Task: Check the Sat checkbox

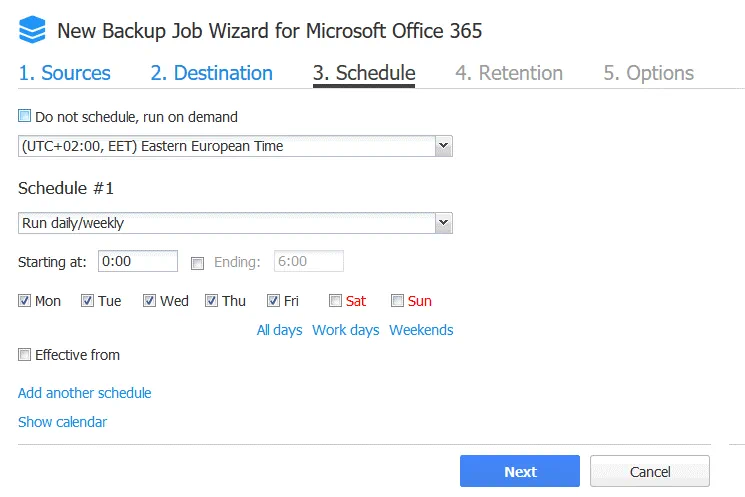Action: 335,301
